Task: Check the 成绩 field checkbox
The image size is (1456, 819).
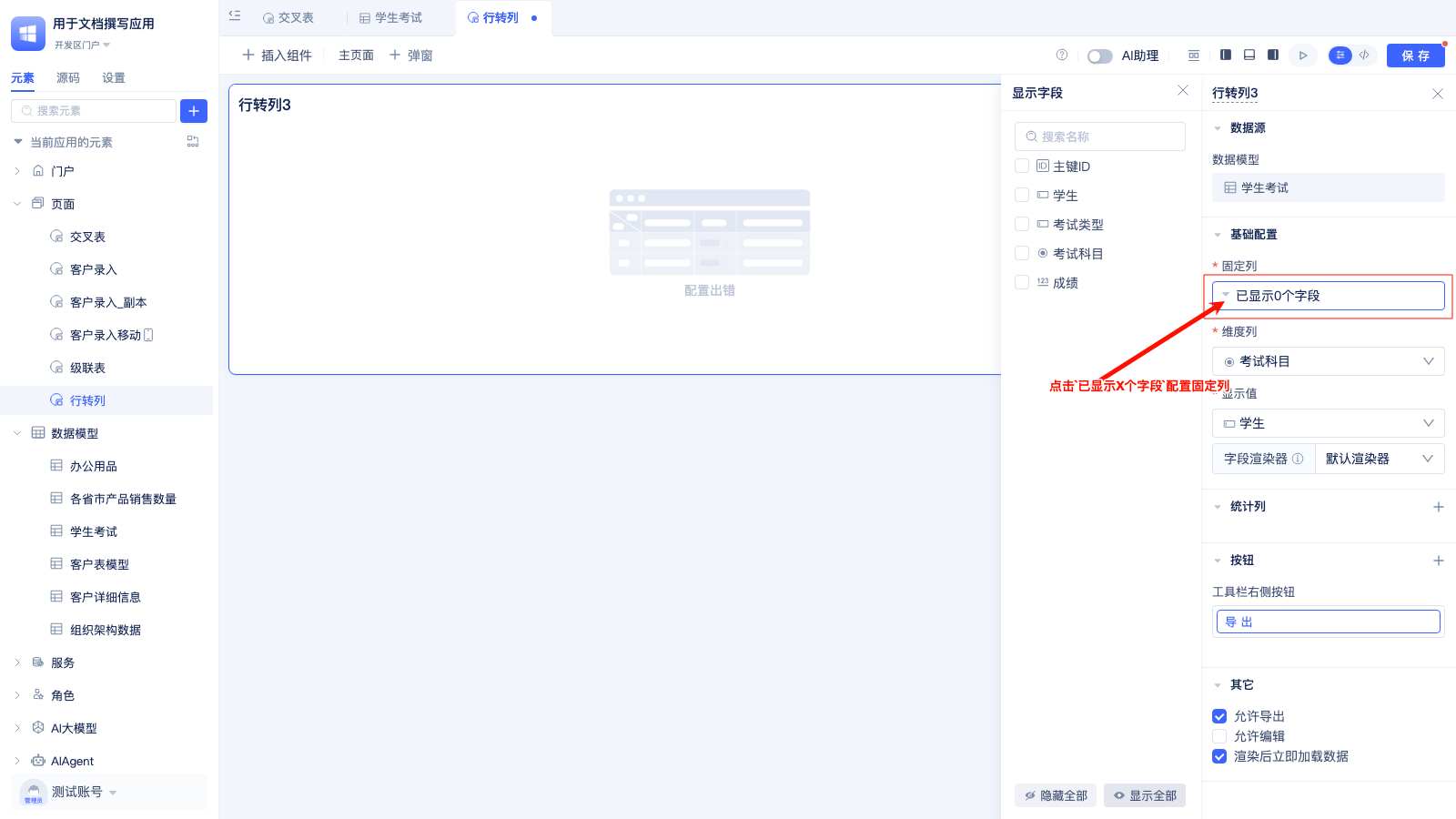Action: (x=1022, y=282)
